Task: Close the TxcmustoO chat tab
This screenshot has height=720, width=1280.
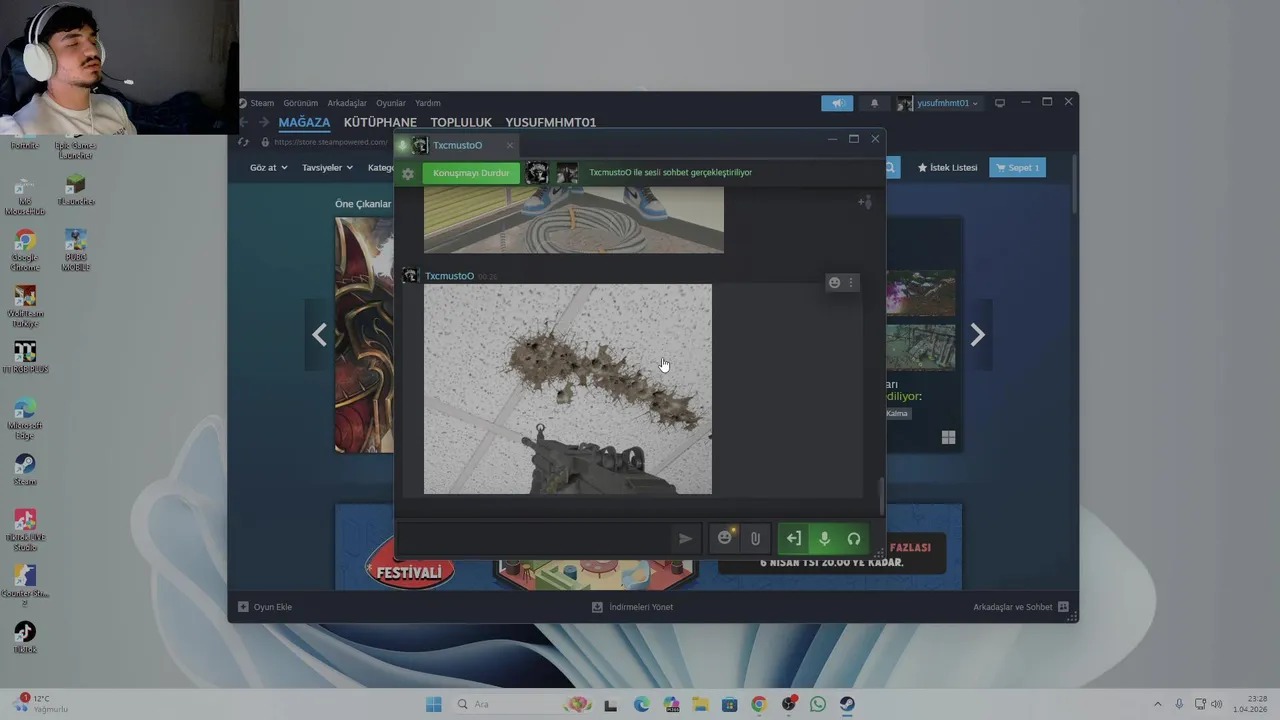Action: point(509,145)
